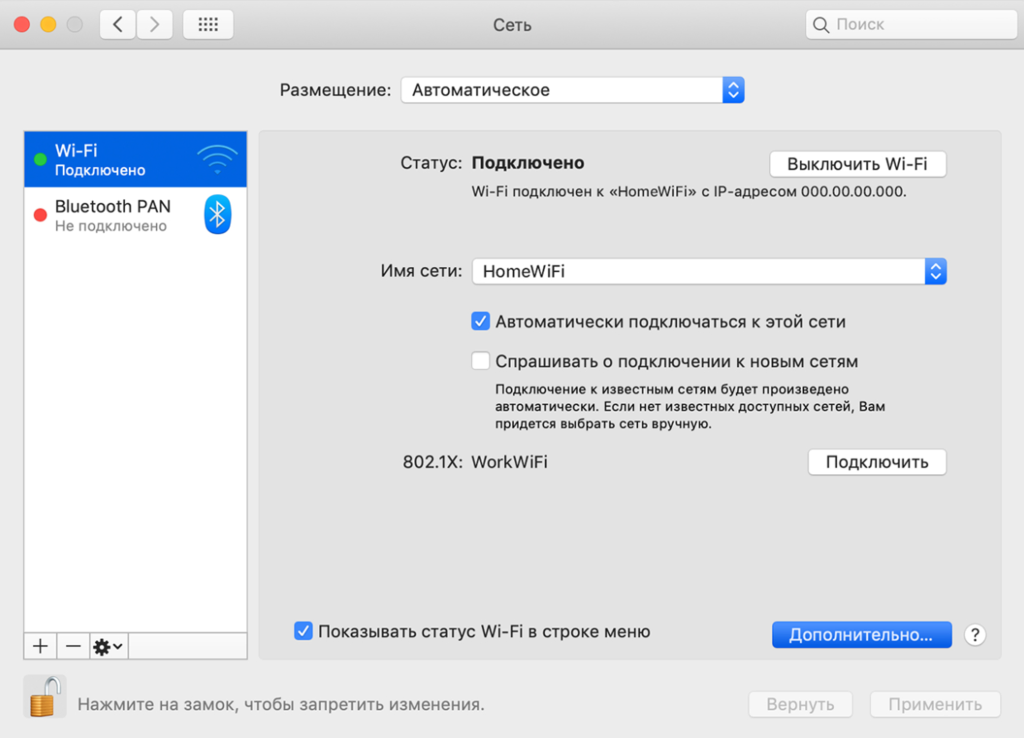Show all preferences grid icon
The width and height of the screenshot is (1024, 738).
[x=208, y=25]
